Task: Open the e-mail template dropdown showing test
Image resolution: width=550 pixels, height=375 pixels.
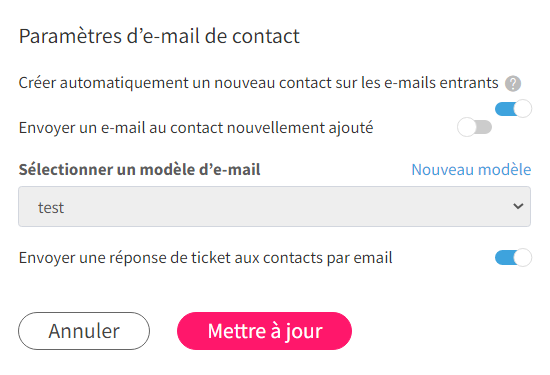Action: 274,207
